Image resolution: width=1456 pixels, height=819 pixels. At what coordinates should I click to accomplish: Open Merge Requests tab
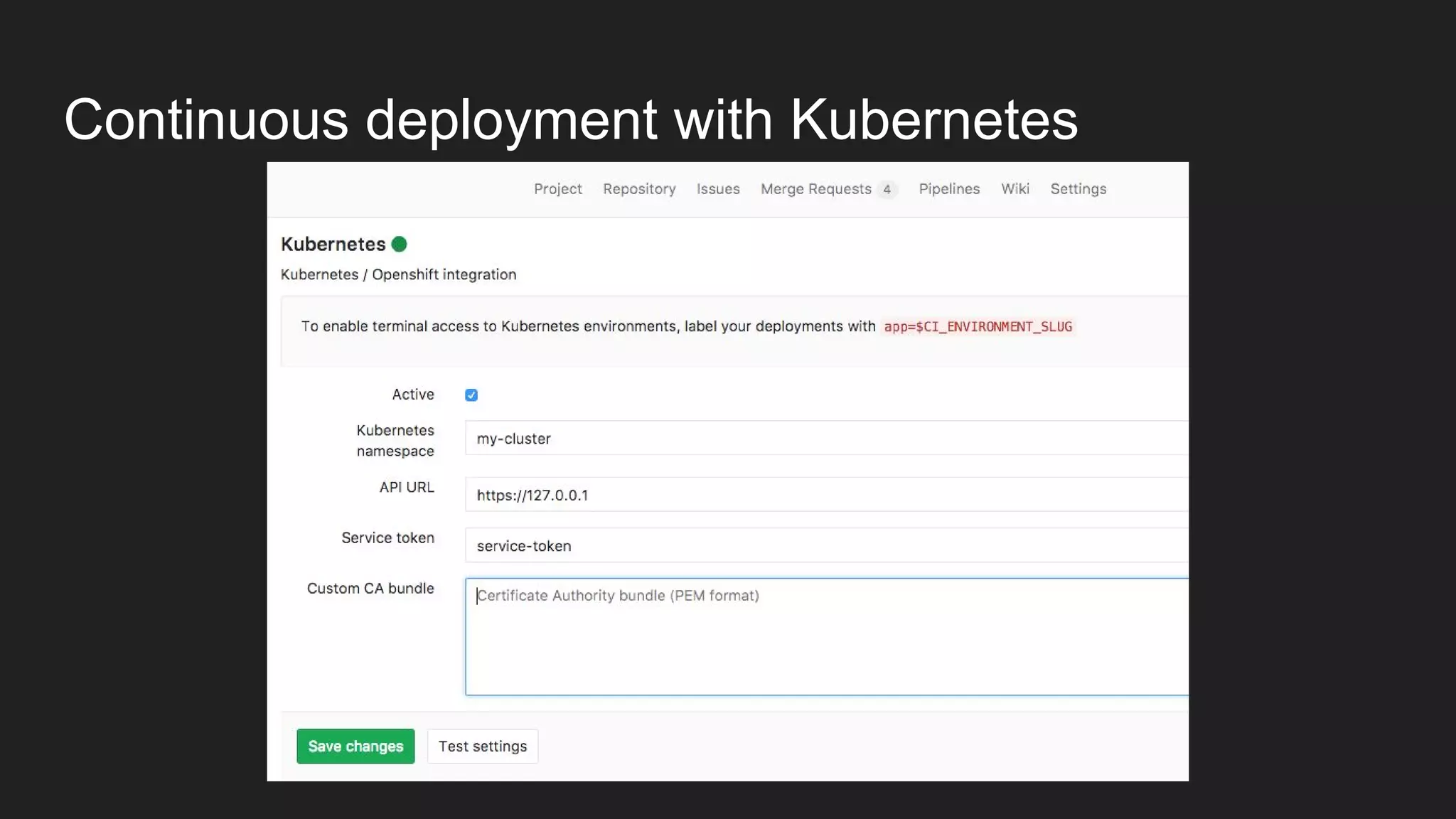pos(816,189)
